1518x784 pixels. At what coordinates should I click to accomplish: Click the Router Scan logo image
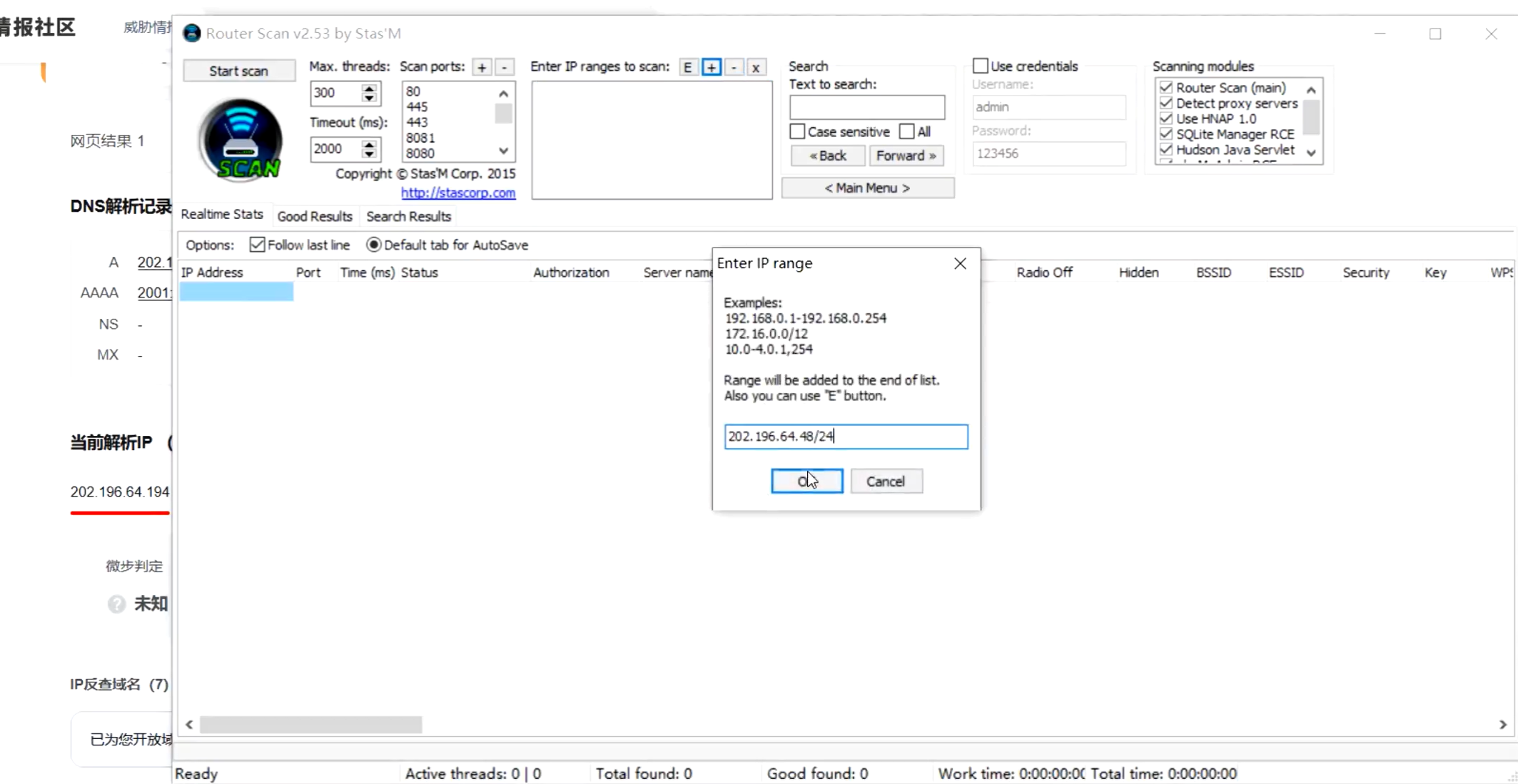click(241, 140)
